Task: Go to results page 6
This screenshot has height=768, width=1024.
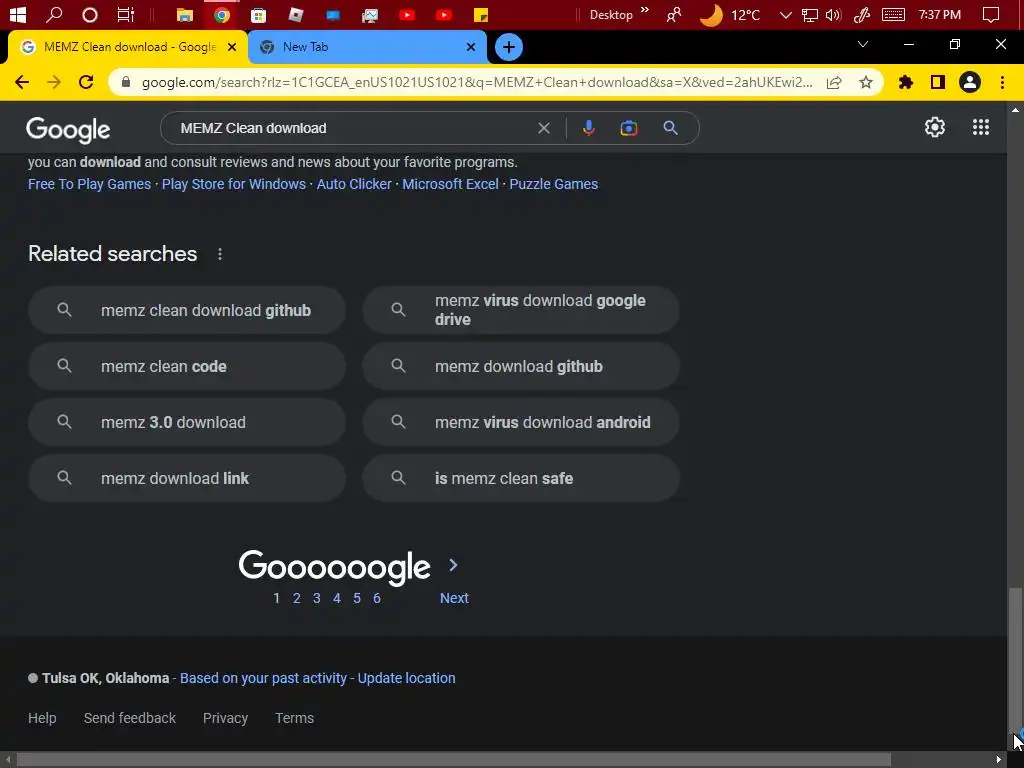Action: (377, 598)
